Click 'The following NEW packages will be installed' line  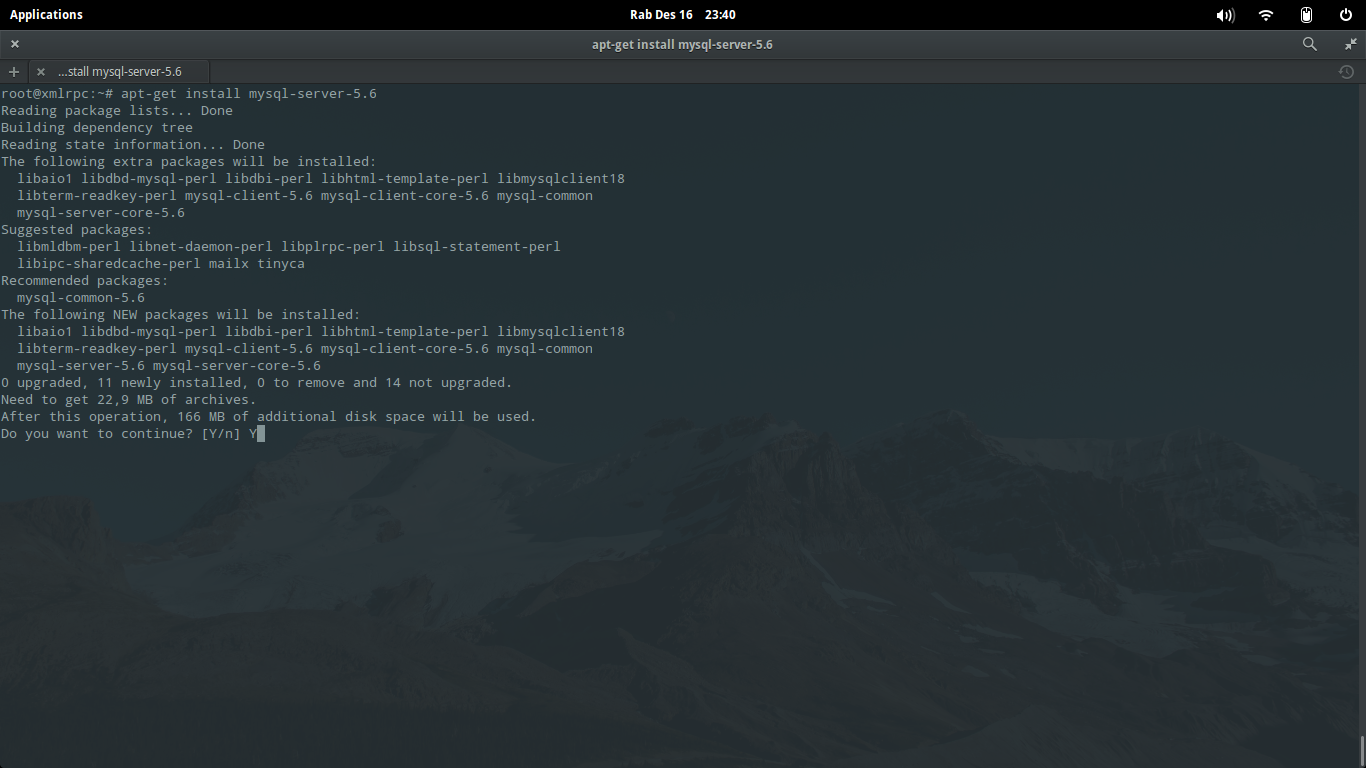click(181, 315)
